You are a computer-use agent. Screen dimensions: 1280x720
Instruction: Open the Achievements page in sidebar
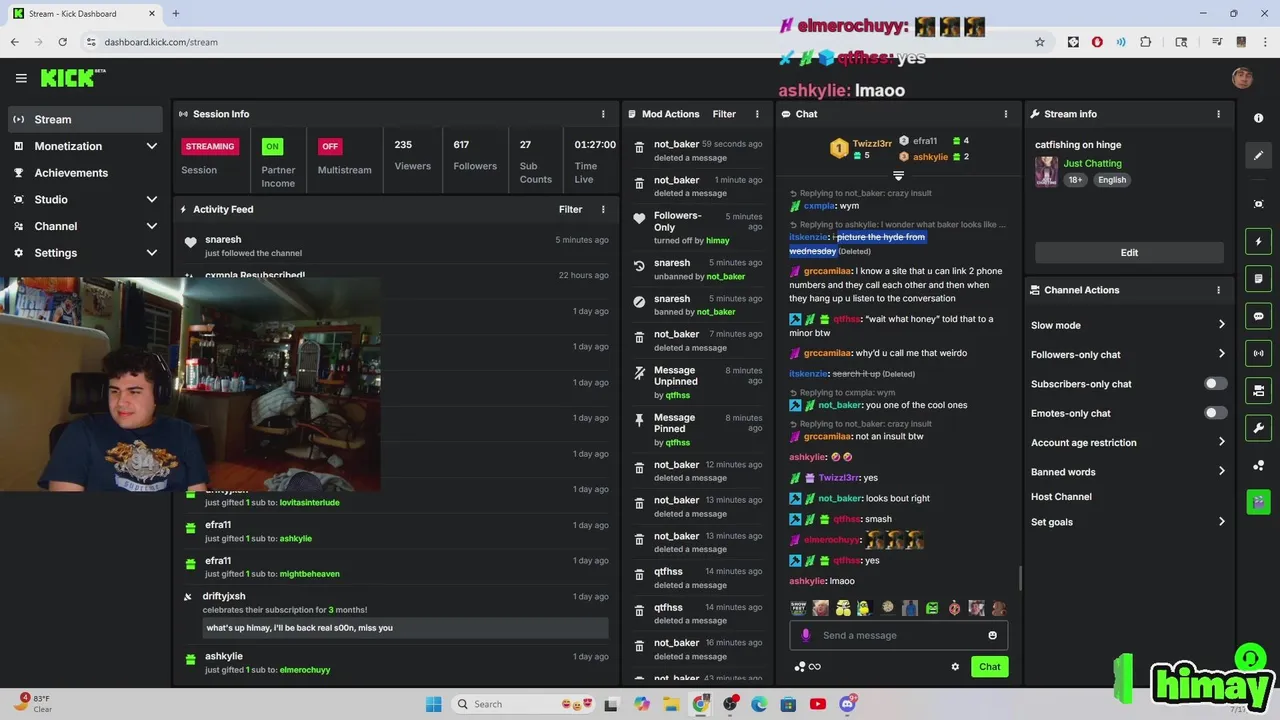coord(85,173)
